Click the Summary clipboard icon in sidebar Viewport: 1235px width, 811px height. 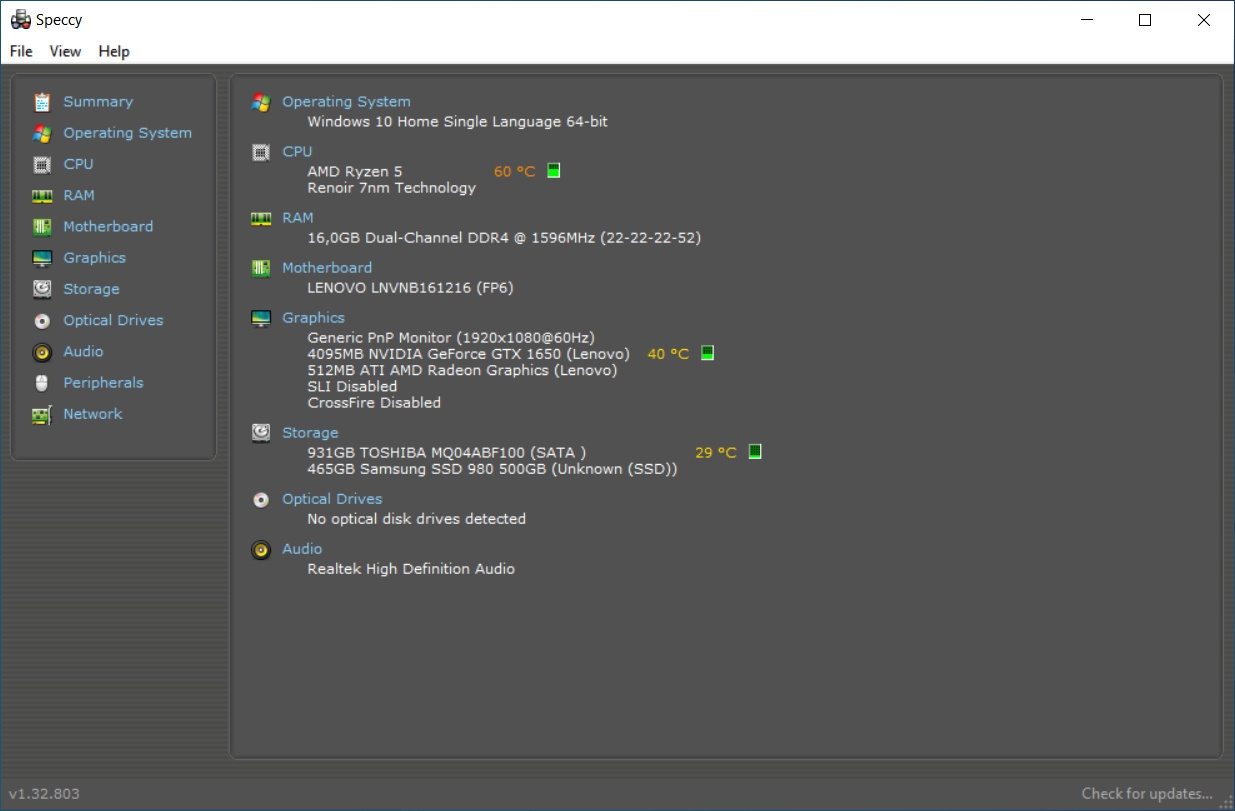pos(42,102)
